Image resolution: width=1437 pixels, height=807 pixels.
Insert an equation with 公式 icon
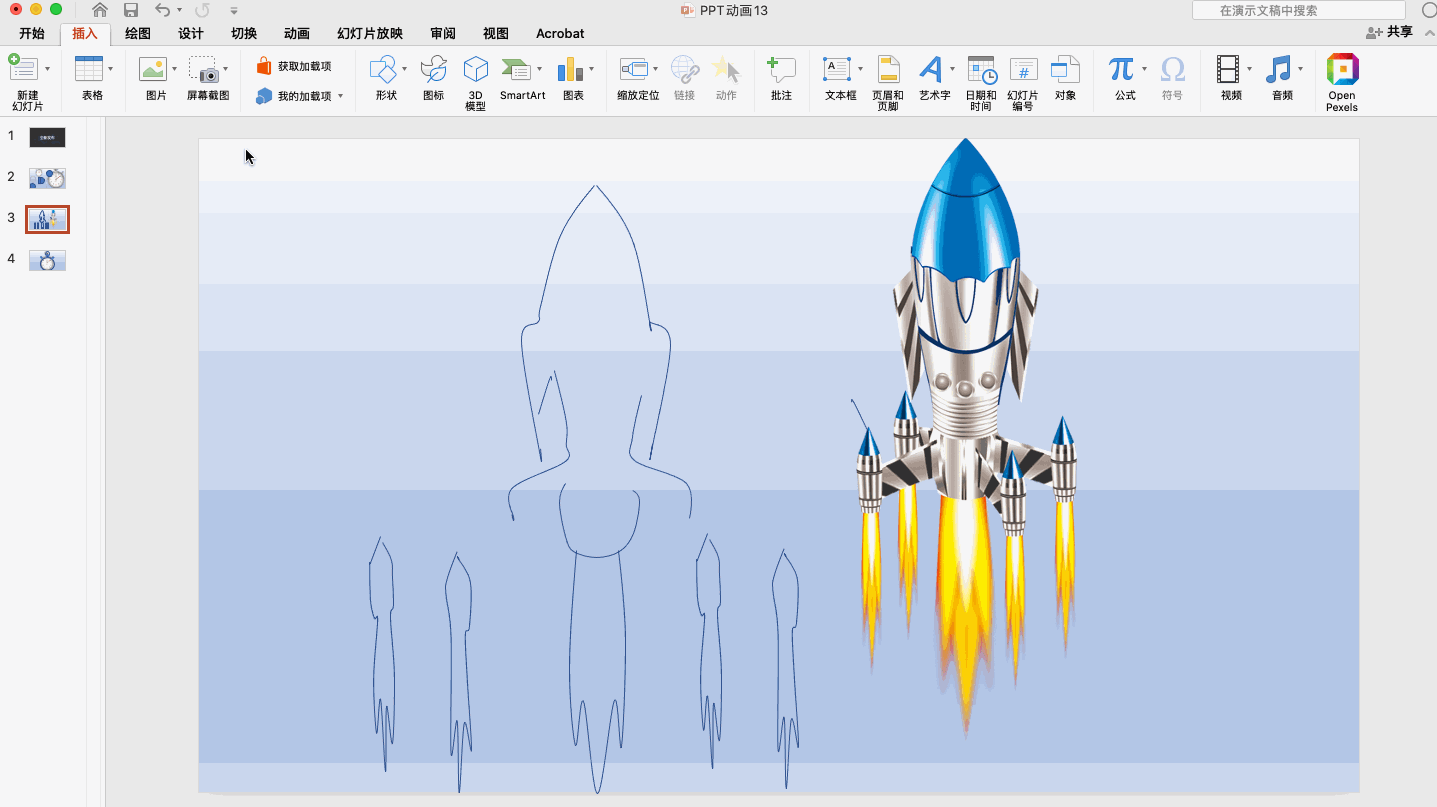click(1121, 69)
